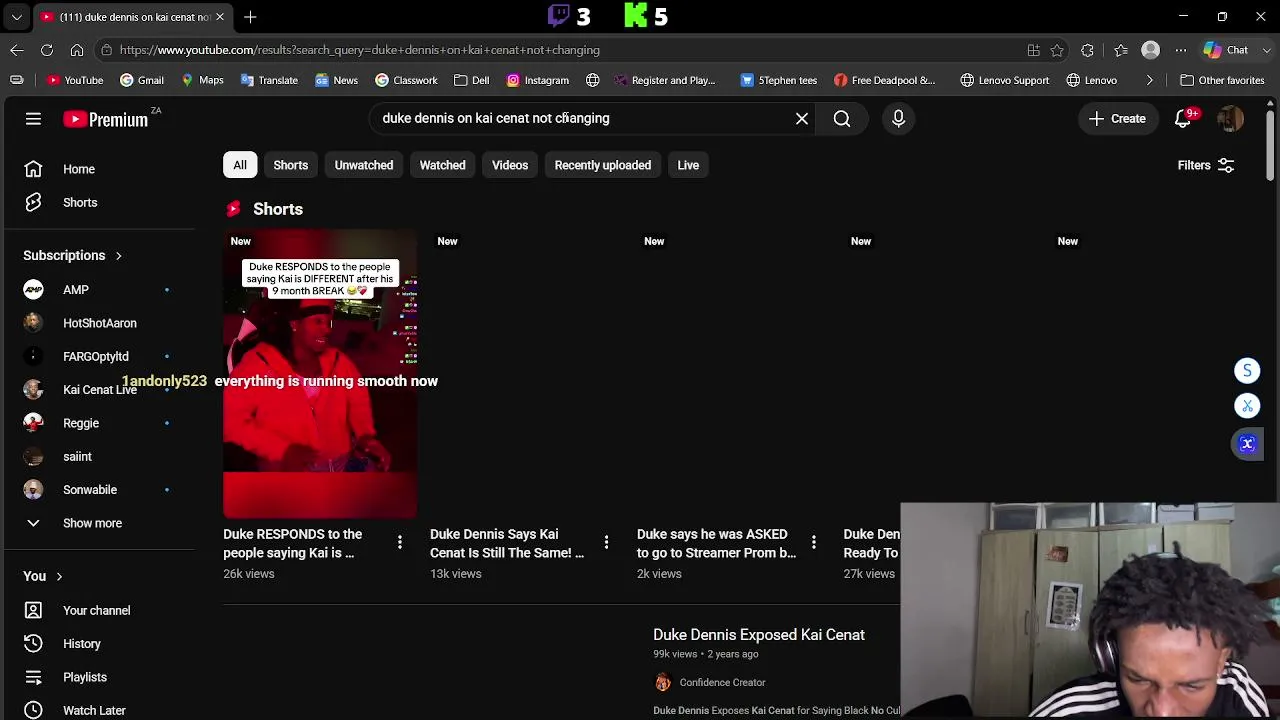Image resolution: width=1280 pixels, height=720 pixels.
Task: Open the Lenovo Support bookmark
Action: point(1004,80)
